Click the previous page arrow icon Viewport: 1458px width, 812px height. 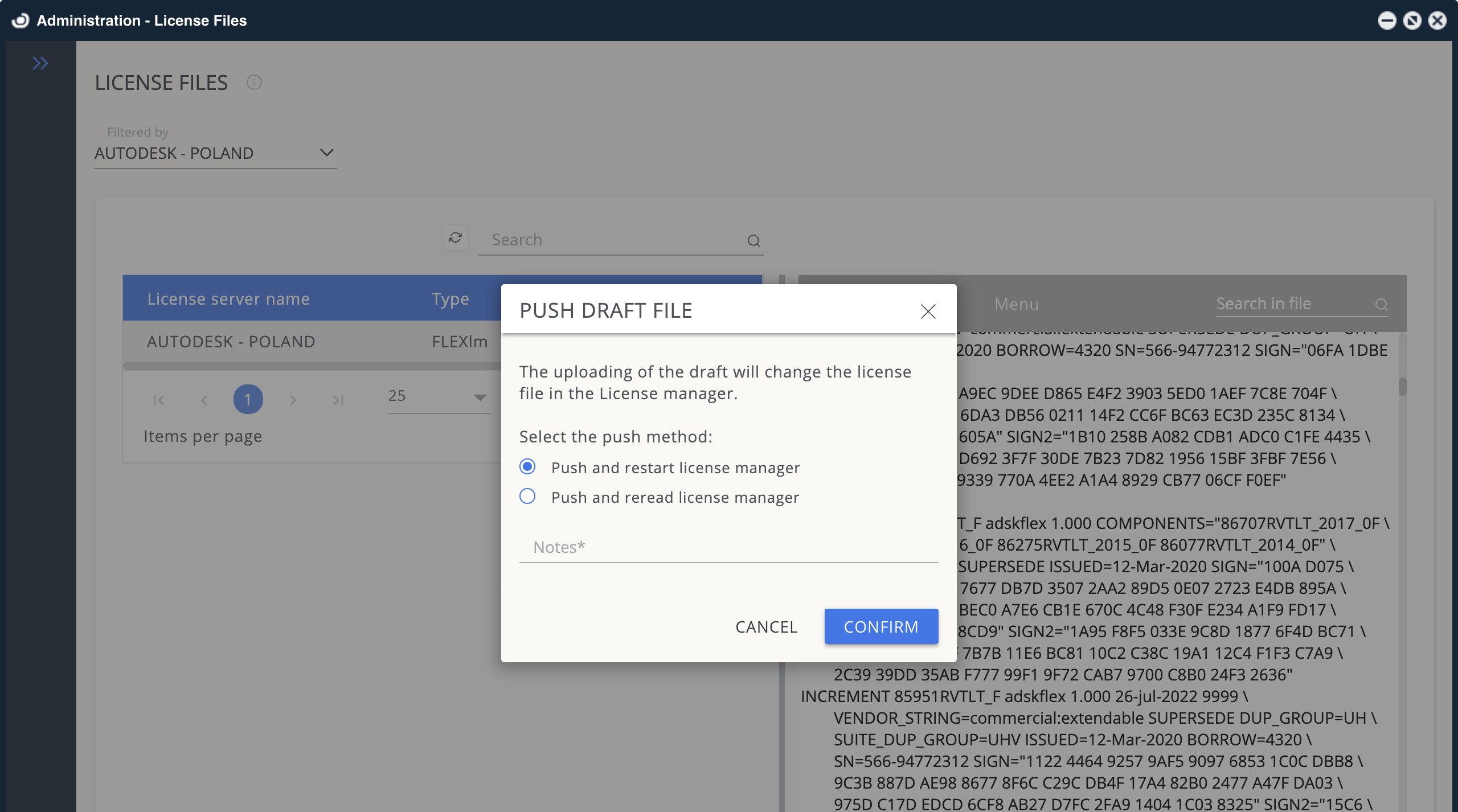pyautogui.click(x=203, y=399)
